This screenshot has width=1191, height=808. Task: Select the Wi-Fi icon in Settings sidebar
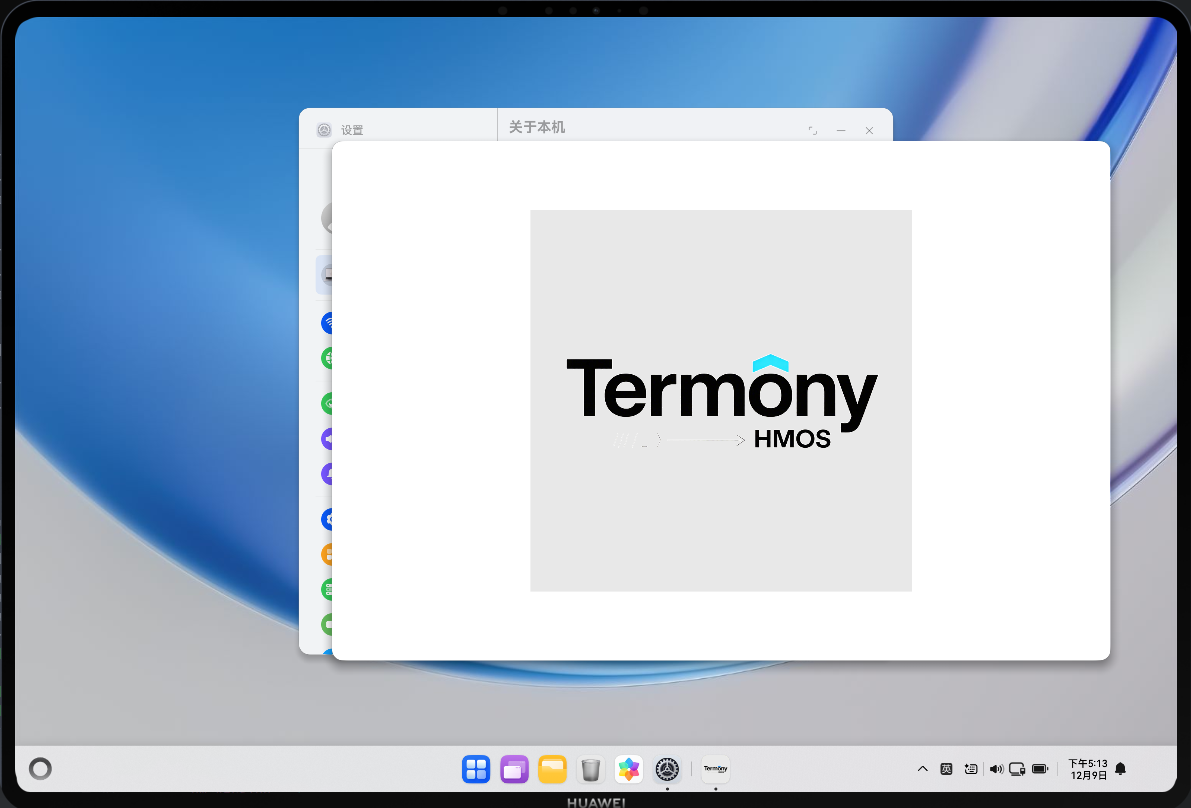click(x=327, y=323)
